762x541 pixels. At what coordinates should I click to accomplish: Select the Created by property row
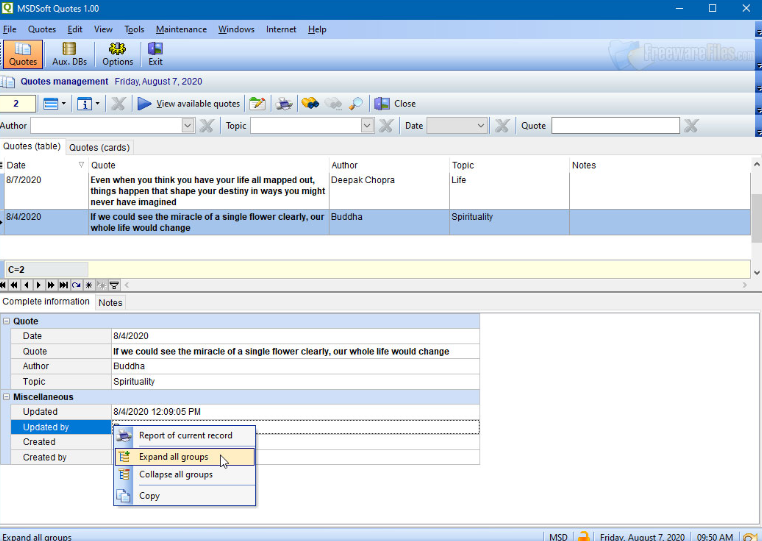[x=245, y=457]
